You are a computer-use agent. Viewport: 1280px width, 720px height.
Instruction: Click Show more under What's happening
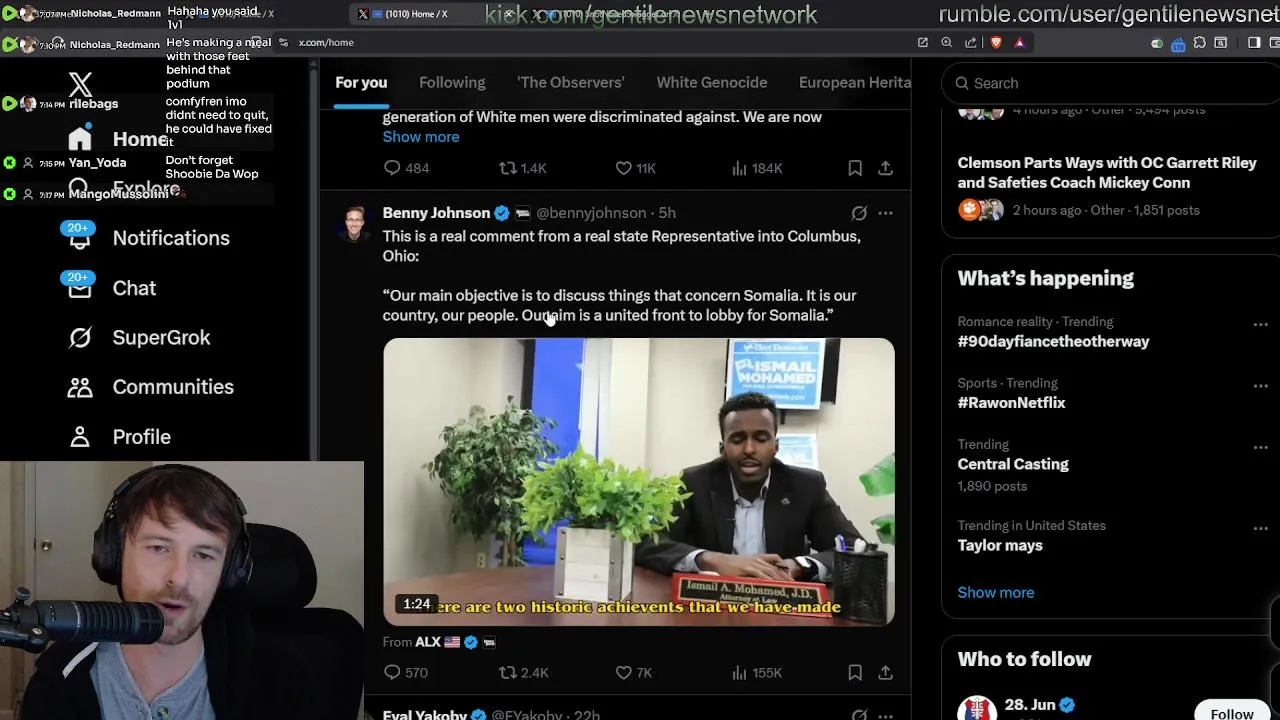pos(996,592)
